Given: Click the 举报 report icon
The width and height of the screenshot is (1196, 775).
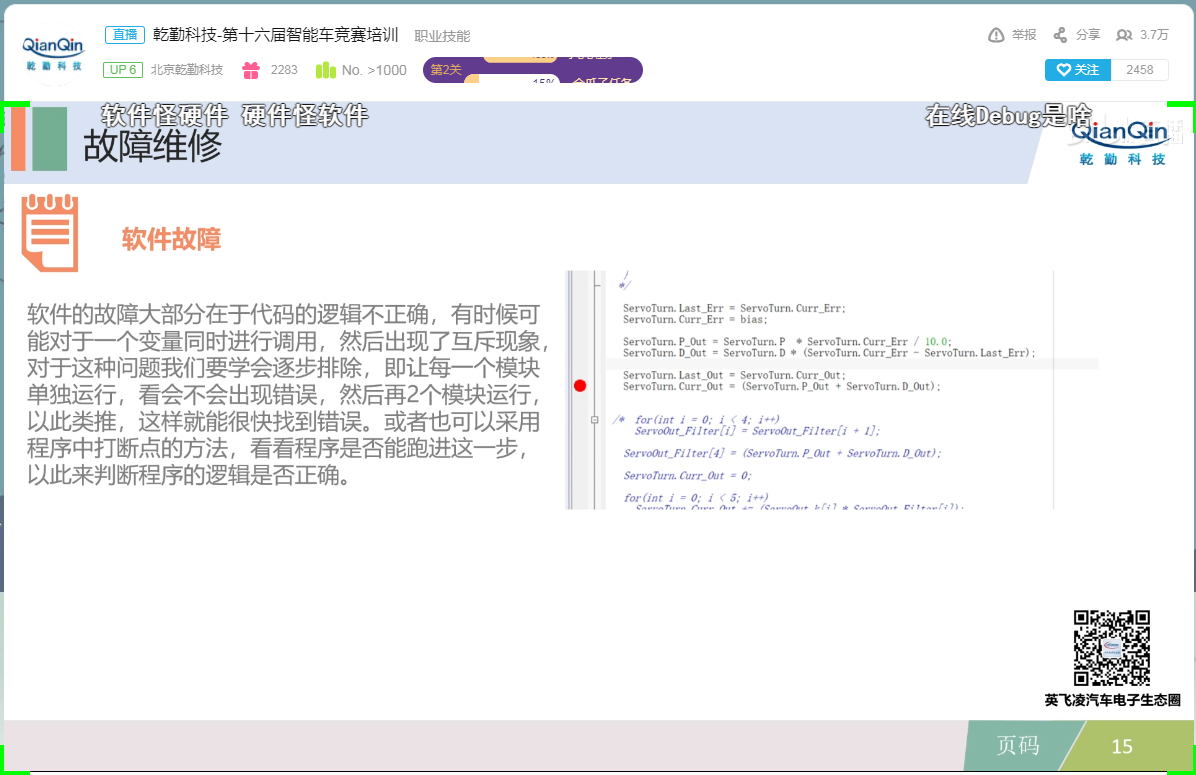Looking at the screenshot, I should point(996,35).
